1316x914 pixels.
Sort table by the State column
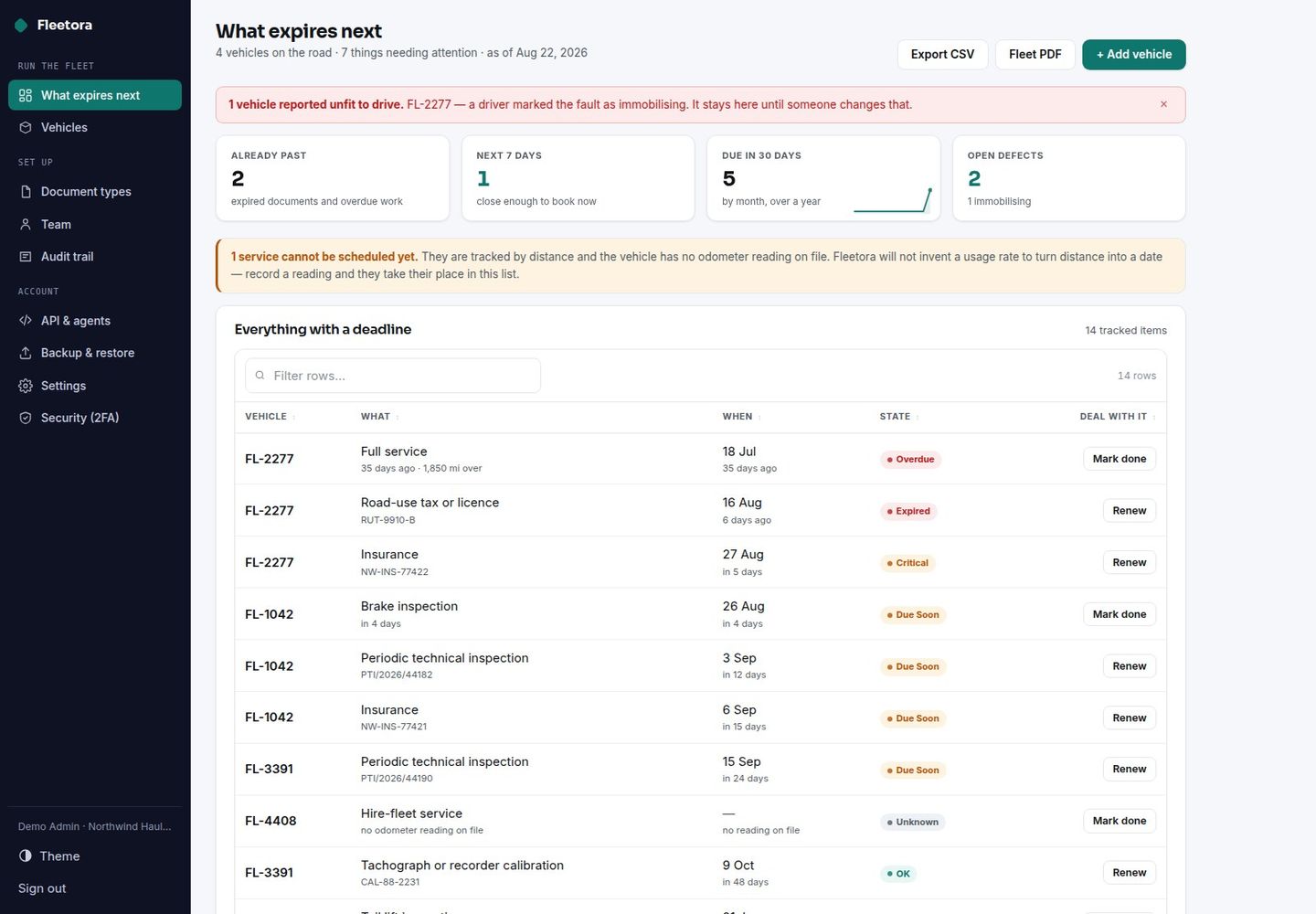click(899, 417)
